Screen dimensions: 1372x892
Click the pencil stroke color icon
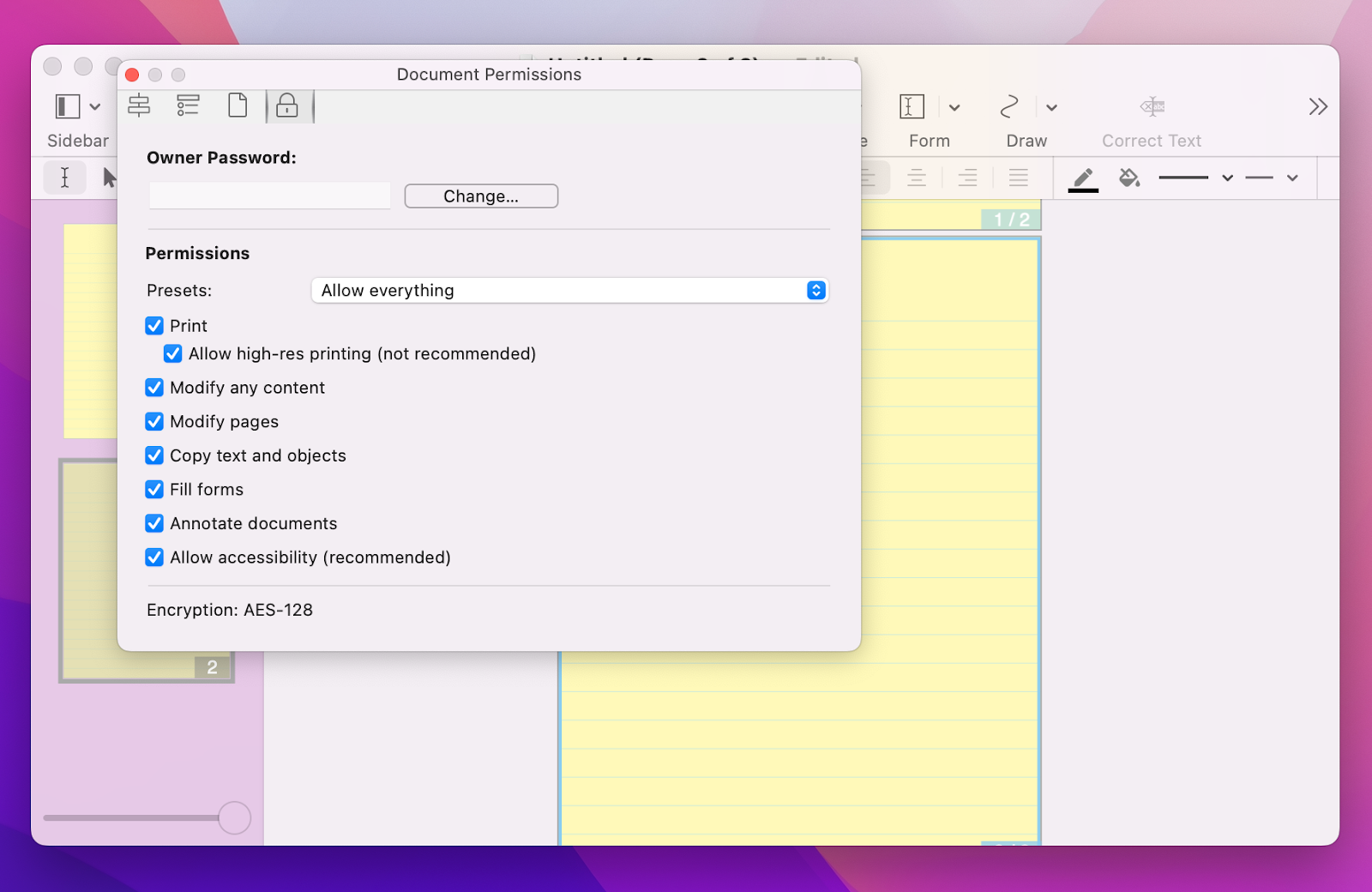pos(1082,178)
